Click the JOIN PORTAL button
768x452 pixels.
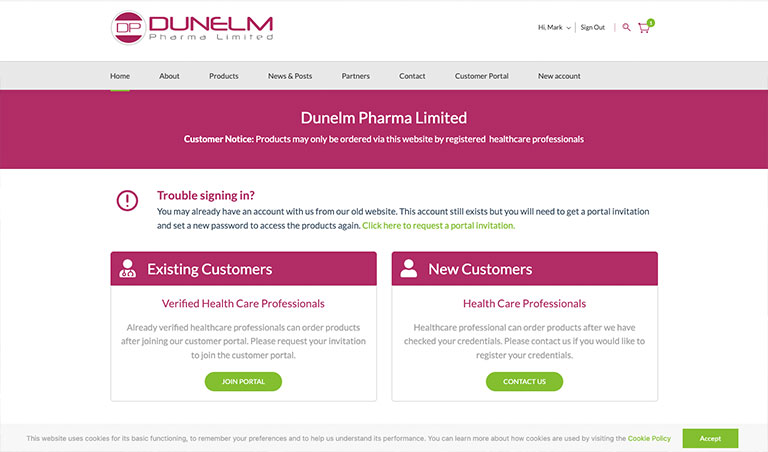(243, 381)
